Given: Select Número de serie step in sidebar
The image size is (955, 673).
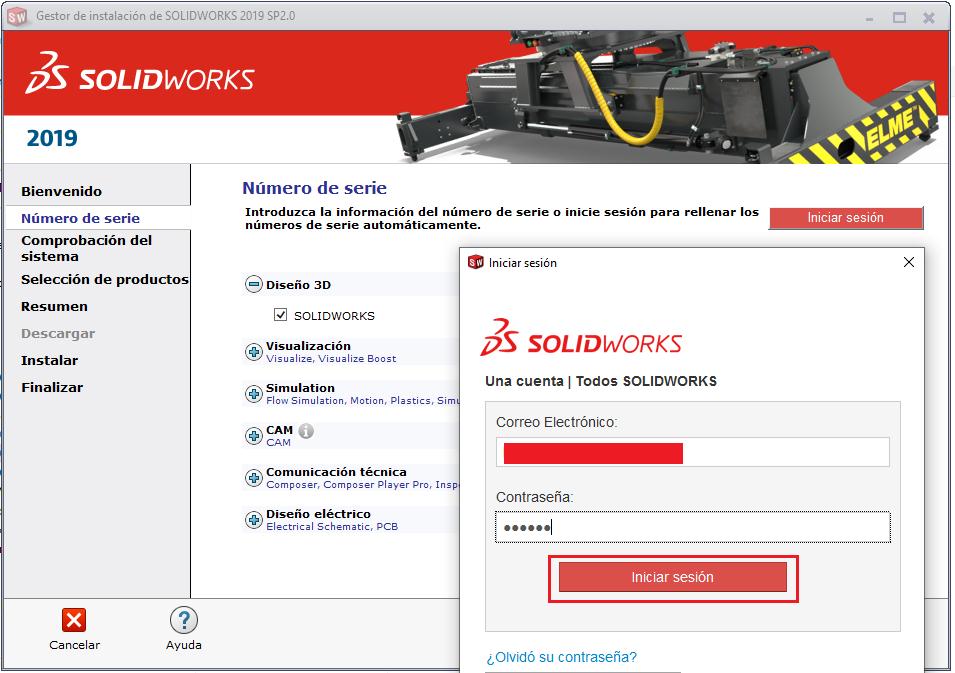Looking at the screenshot, I should coord(80,218).
